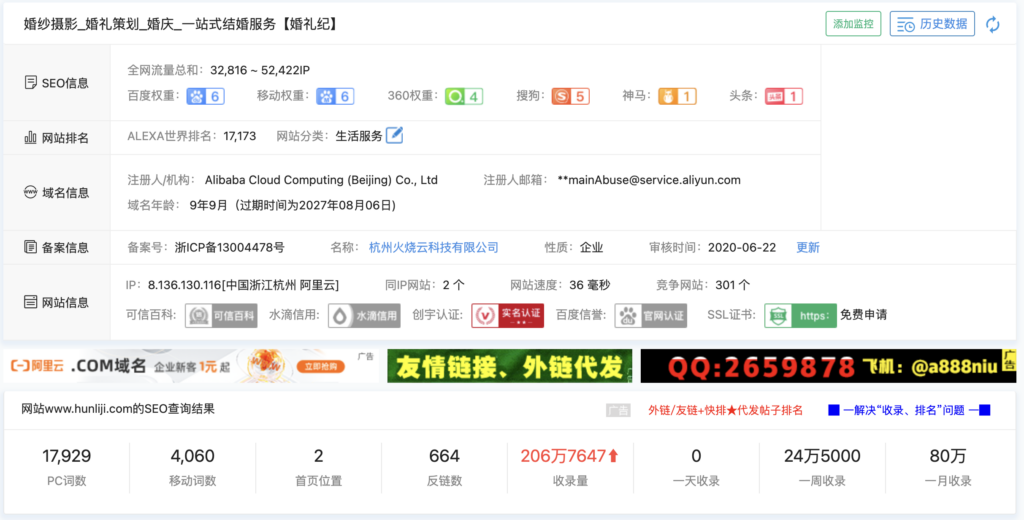The height and width of the screenshot is (520, 1024).
Task: Click the 域名年龄 9年9月 expiry text
Action: click(x=293, y=205)
